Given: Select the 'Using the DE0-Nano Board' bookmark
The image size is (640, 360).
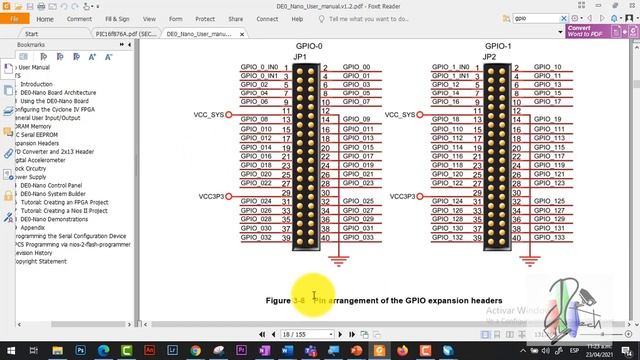Looking at the screenshot, I should [x=54, y=101].
